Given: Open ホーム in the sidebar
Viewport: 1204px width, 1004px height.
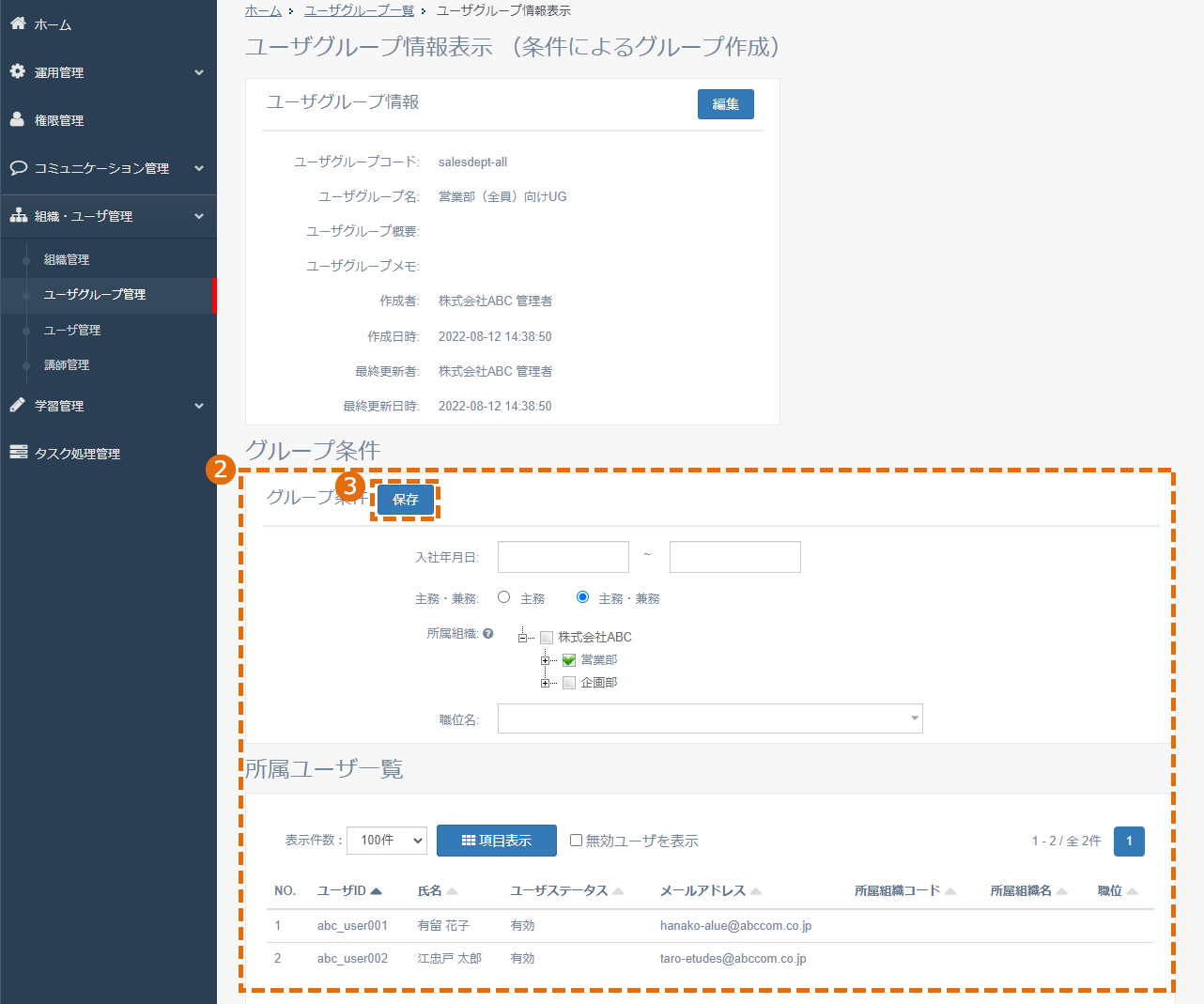Looking at the screenshot, I should [53, 25].
